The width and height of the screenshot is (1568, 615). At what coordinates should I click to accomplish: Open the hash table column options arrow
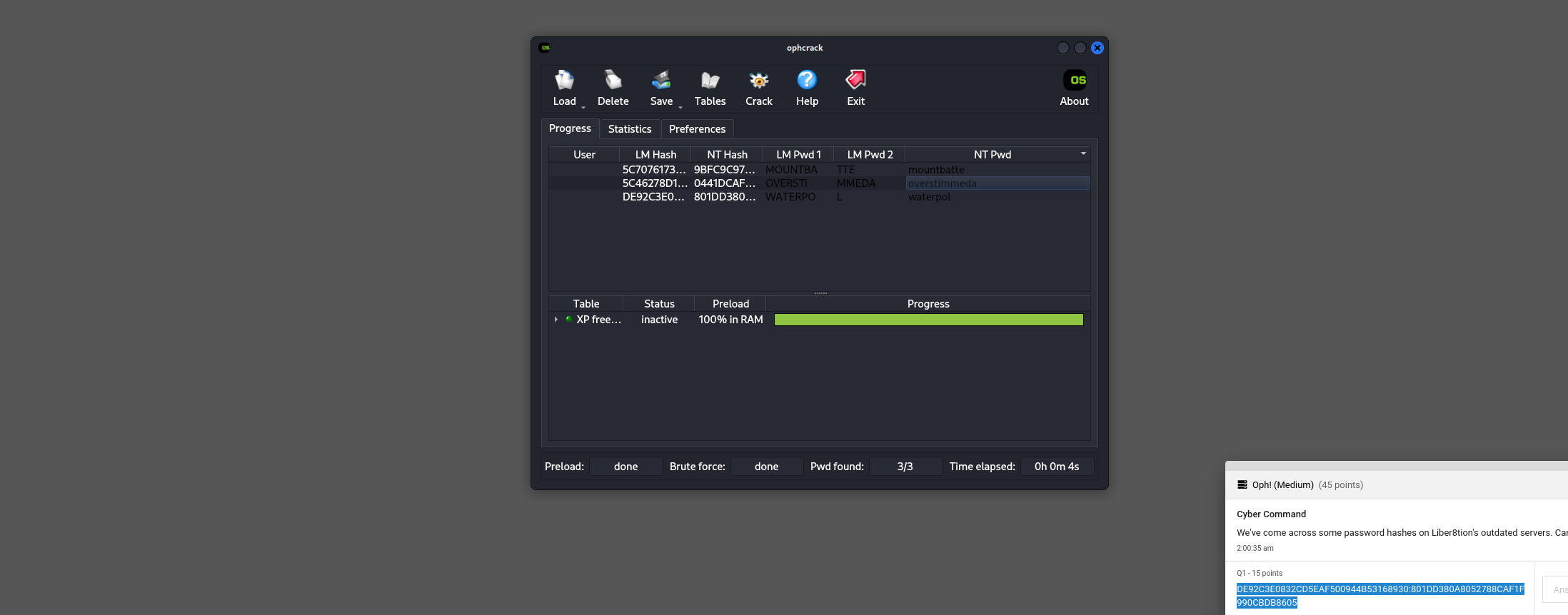click(1083, 154)
